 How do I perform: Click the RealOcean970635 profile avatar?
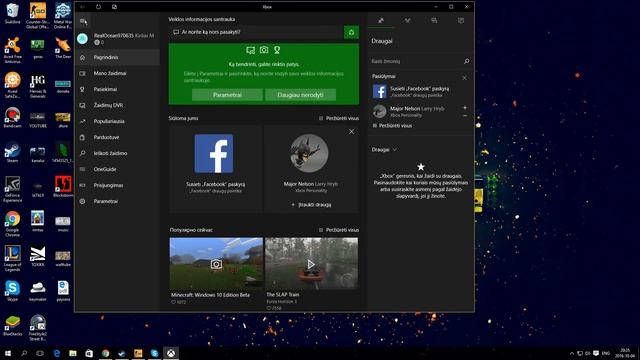pyautogui.click(x=82, y=39)
